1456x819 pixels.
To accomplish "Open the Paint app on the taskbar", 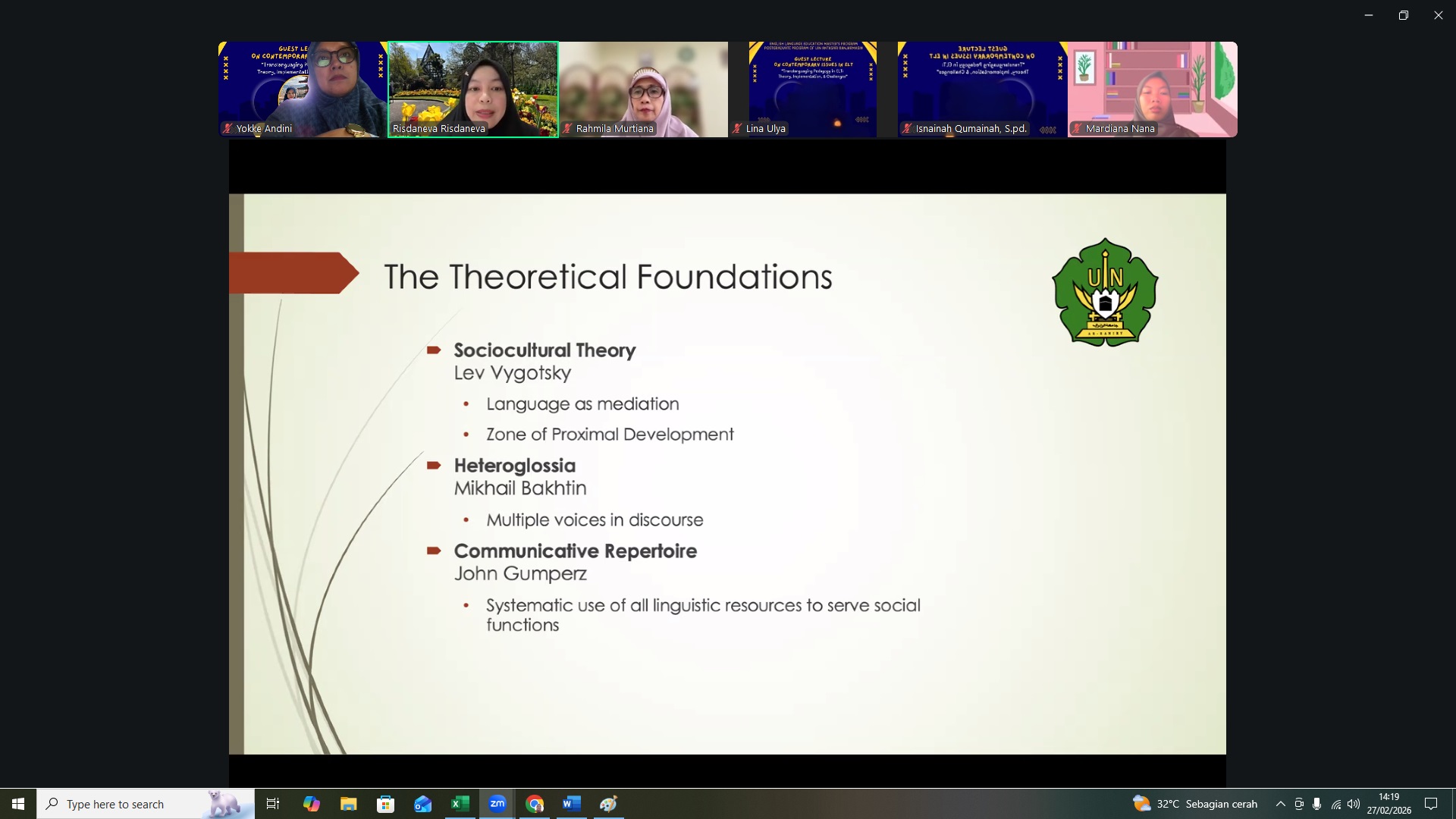I will coord(609,804).
